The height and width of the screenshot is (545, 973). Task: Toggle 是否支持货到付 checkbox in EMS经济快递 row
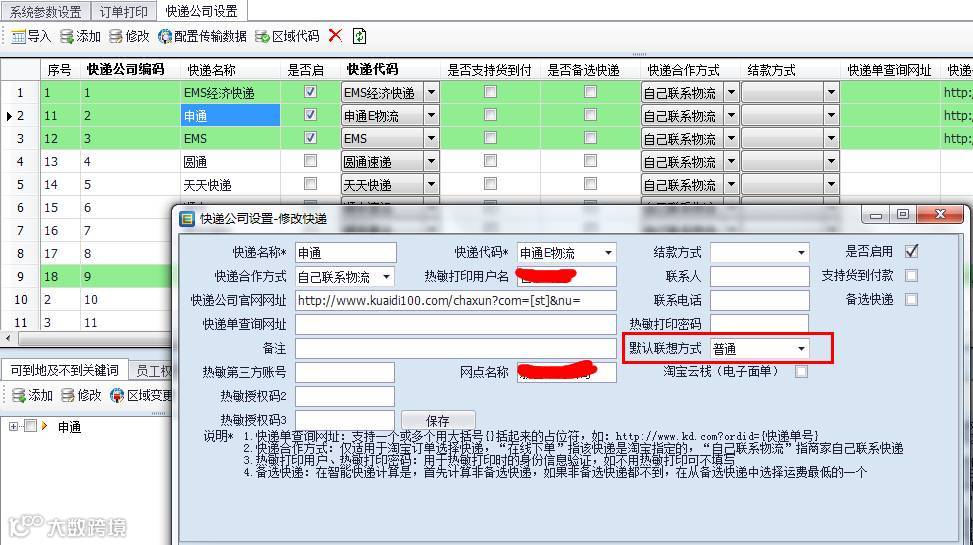point(490,91)
